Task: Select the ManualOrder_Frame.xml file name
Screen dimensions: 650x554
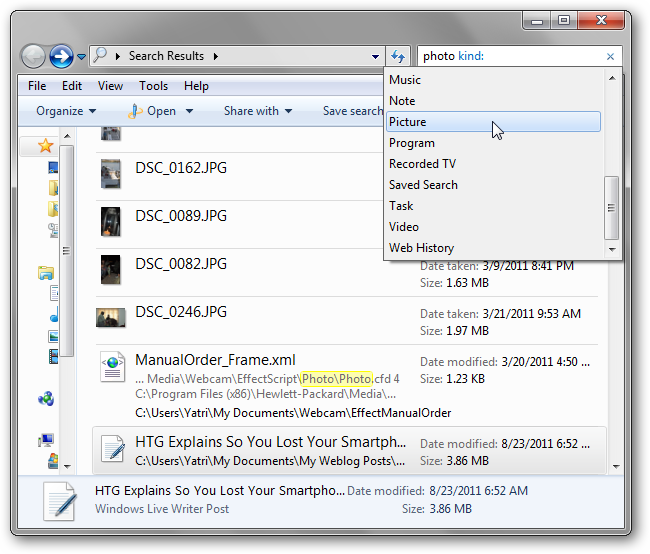Action: pos(215,360)
